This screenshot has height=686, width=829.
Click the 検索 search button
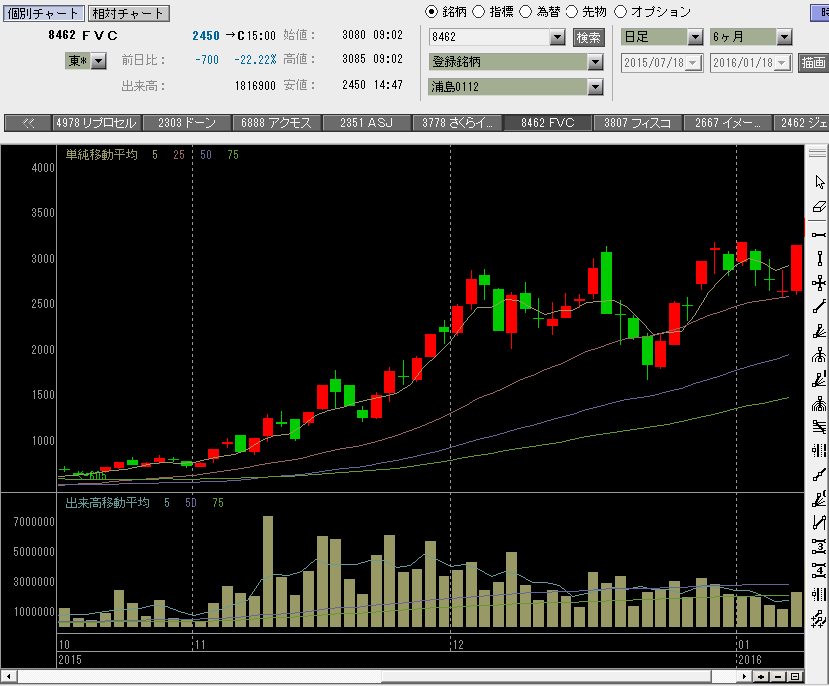[x=588, y=38]
